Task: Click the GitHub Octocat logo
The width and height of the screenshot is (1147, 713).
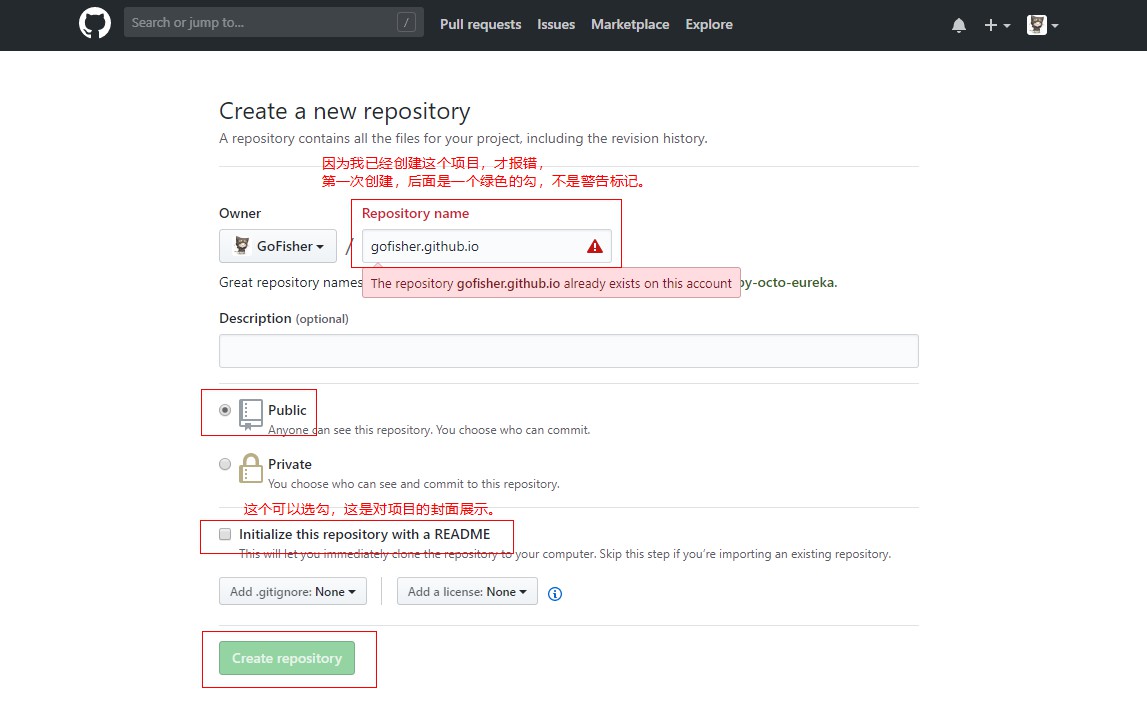Action: [95, 24]
